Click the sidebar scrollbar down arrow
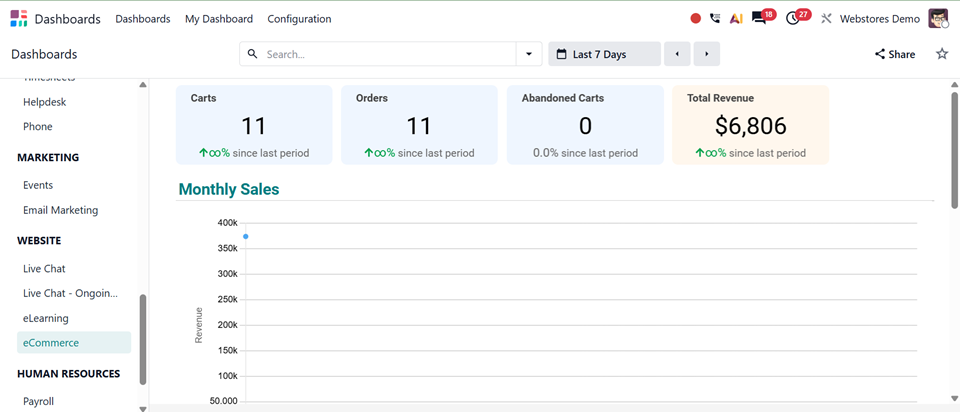This screenshot has height=412, width=960. coord(143,408)
